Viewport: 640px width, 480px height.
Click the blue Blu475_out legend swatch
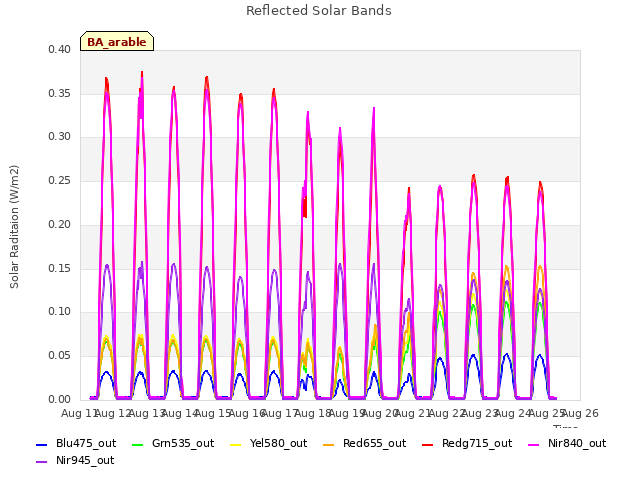click(42, 444)
